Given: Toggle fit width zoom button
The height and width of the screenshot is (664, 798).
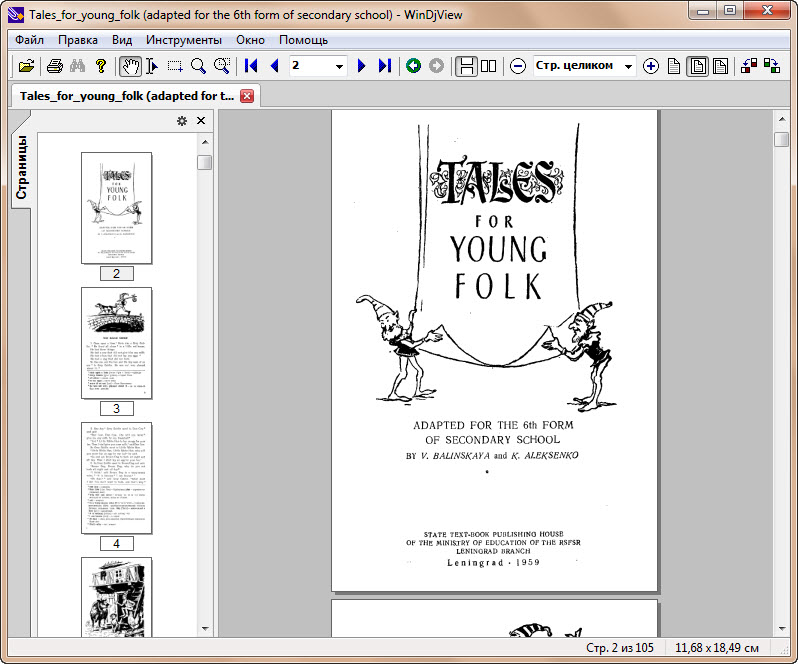Looking at the screenshot, I should pos(720,66).
